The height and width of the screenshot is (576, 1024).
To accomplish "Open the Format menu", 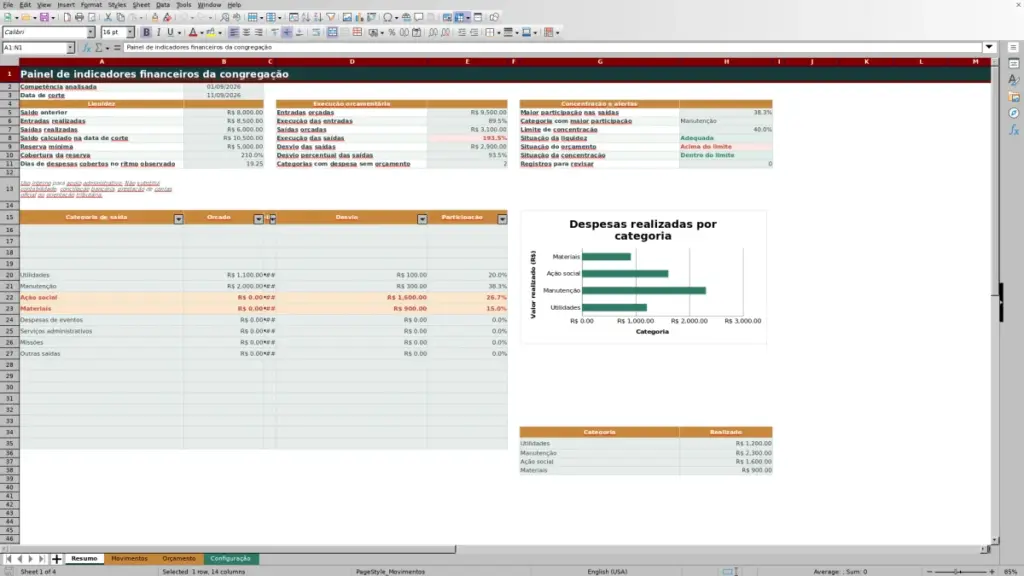I will pos(91,5).
